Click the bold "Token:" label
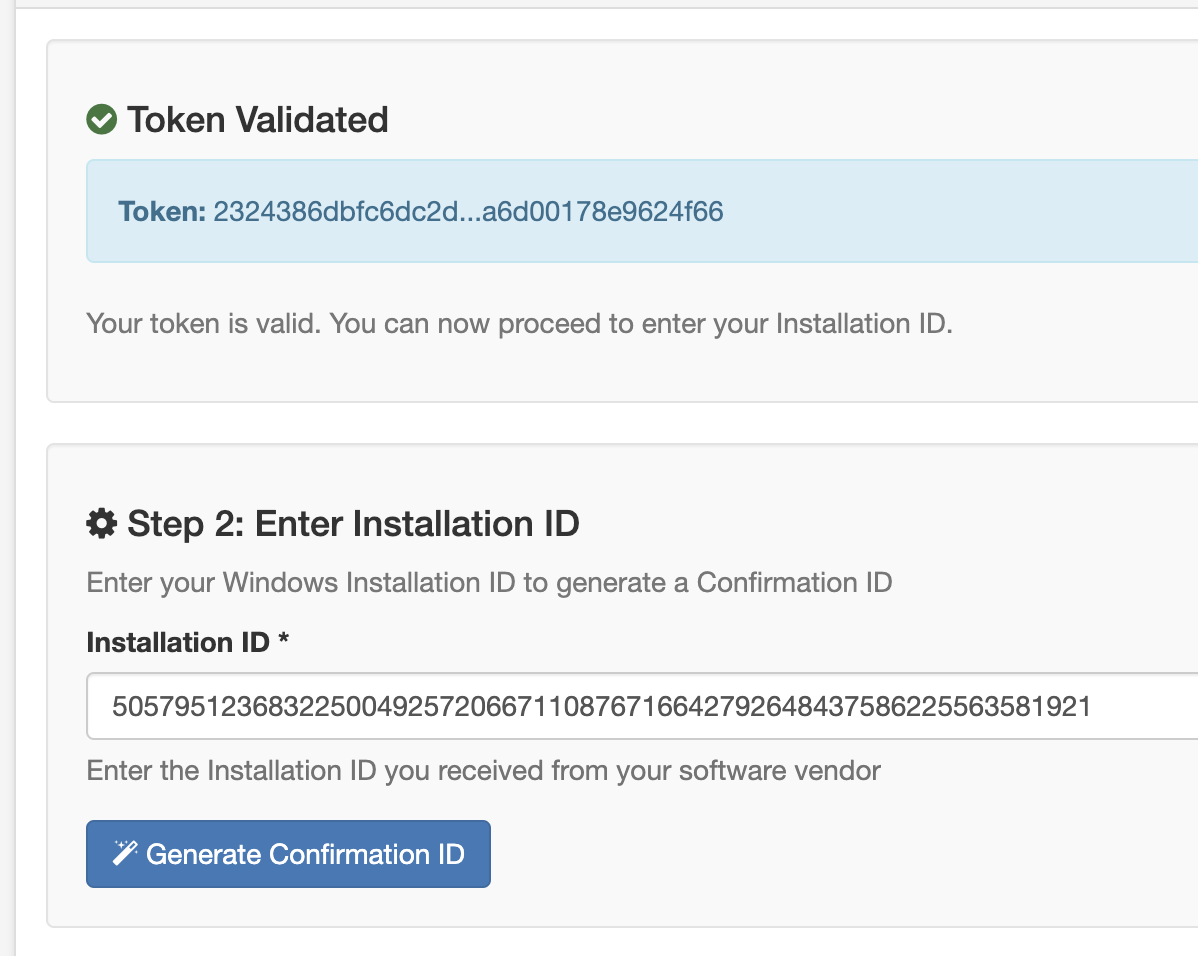Image resolution: width=1198 pixels, height=956 pixels. 162,212
